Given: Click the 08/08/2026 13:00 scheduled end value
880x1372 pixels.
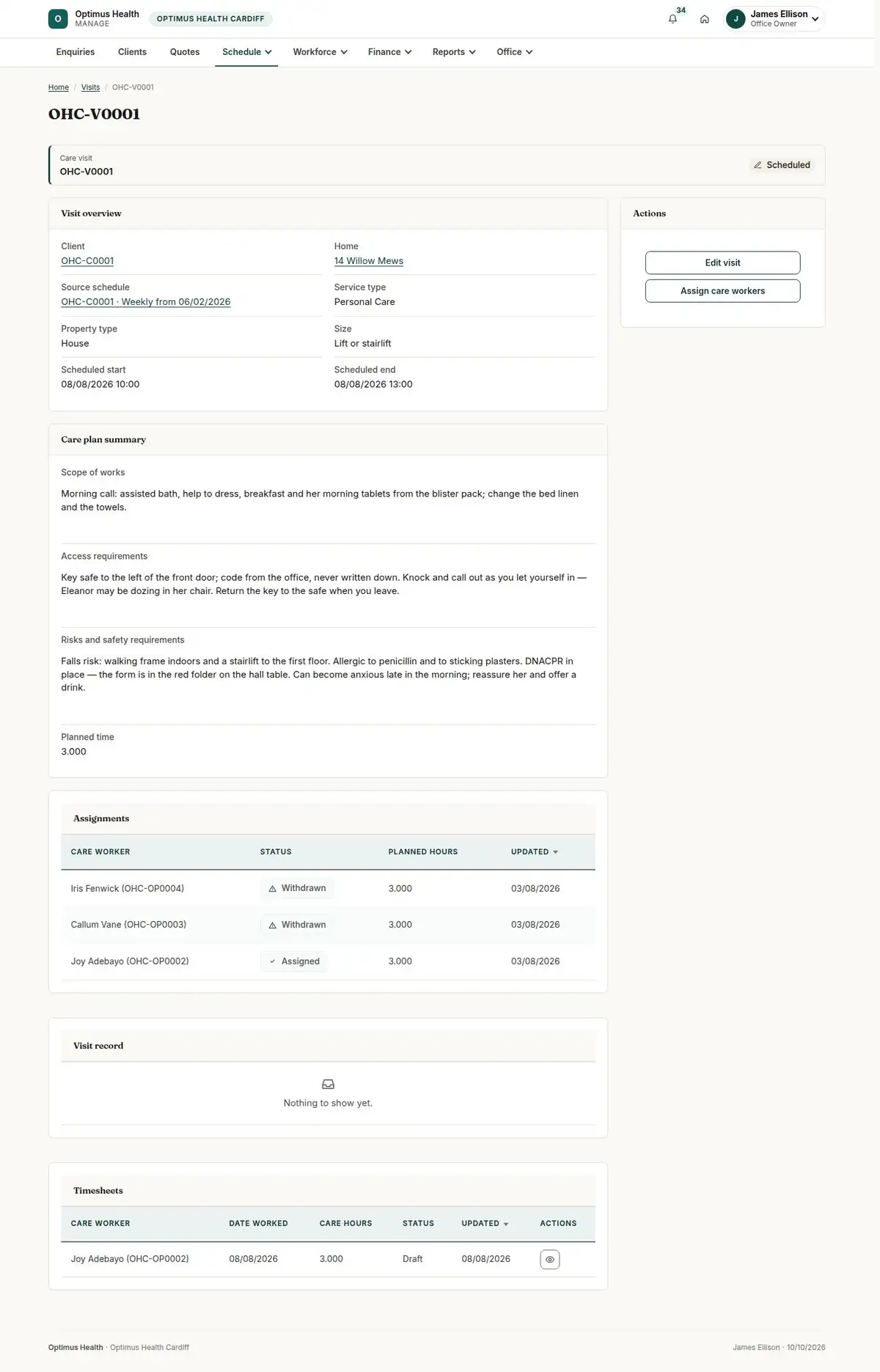Looking at the screenshot, I should click(x=373, y=384).
